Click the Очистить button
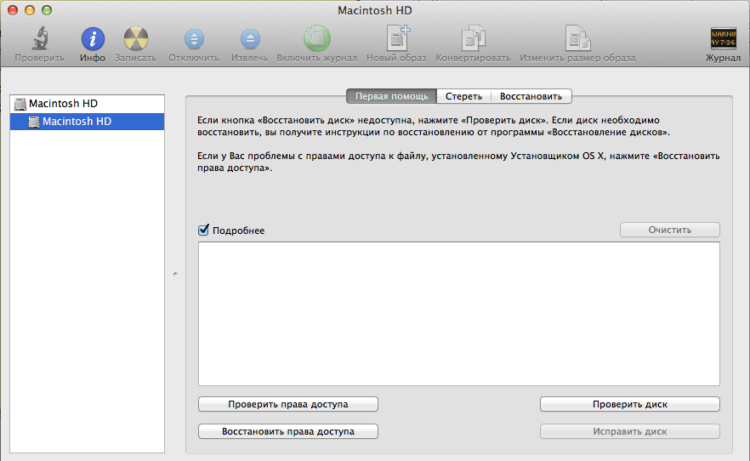Image resolution: width=750 pixels, height=461 pixels. 670,230
